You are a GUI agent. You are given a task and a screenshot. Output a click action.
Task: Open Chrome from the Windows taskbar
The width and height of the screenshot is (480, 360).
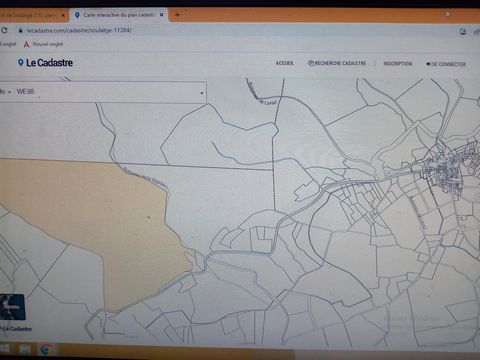click(x=46, y=349)
